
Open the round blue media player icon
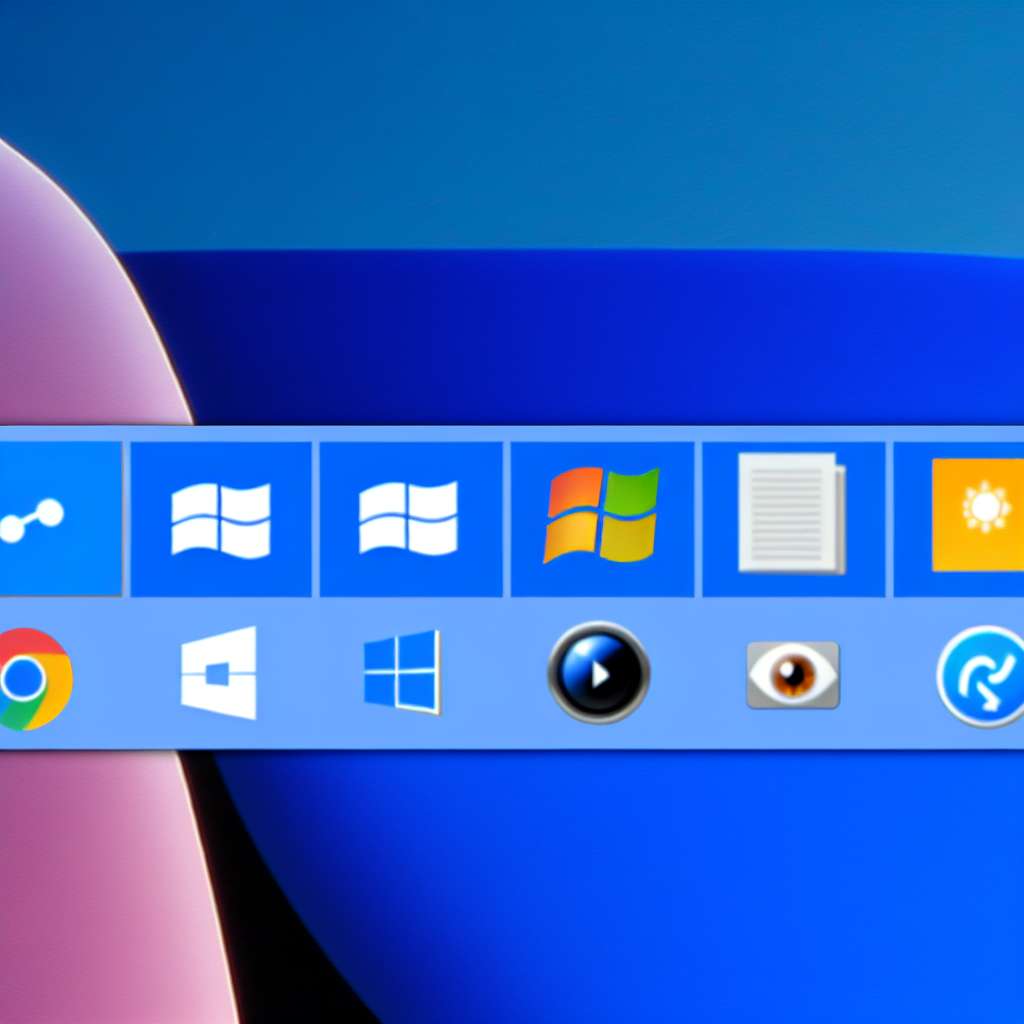(x=599, y=673)
